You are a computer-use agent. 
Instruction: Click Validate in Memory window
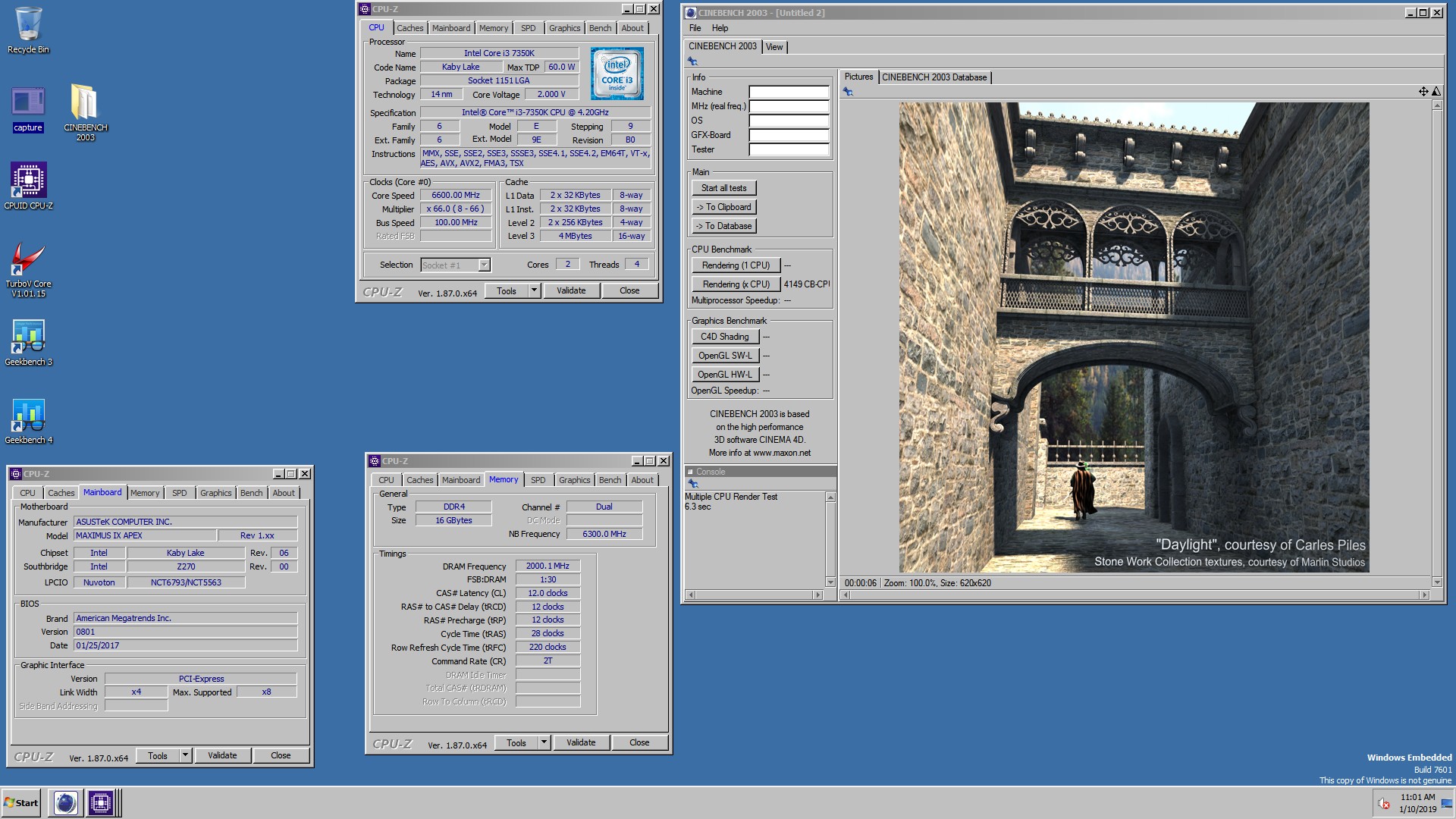pyautogui.click(x=581, y=742)
